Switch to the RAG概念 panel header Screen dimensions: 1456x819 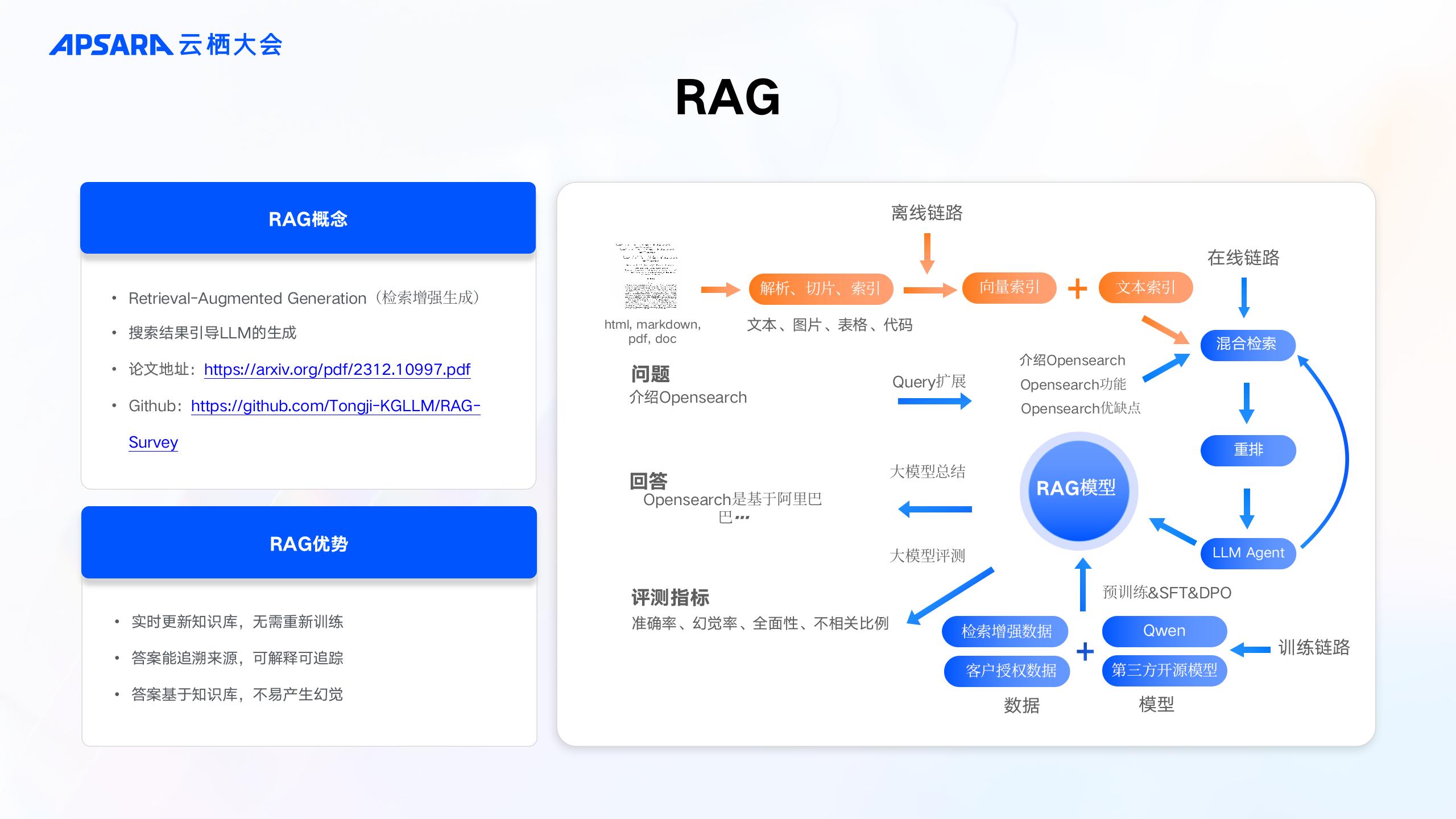click(309, 218)
